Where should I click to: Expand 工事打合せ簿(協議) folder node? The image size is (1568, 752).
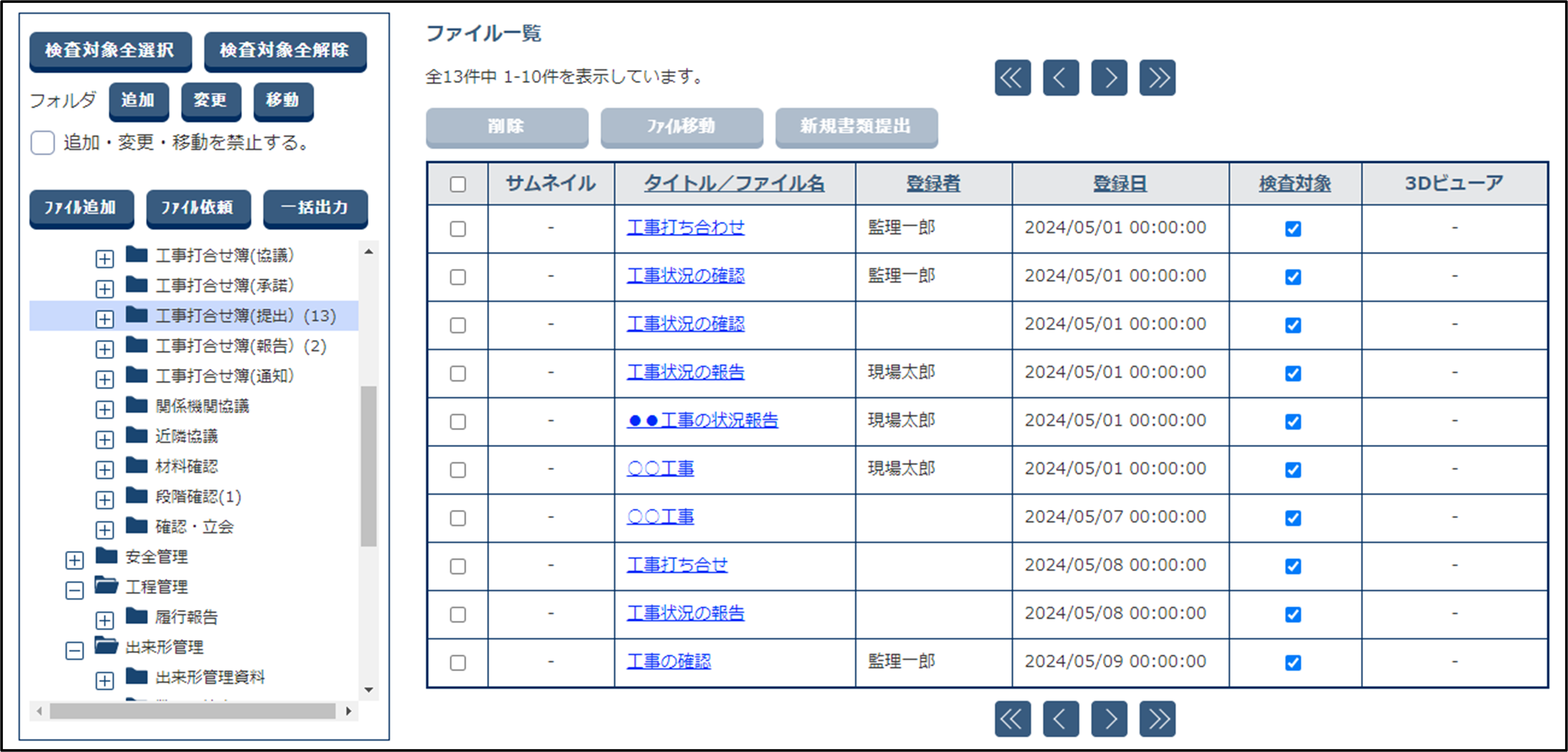pos(105,258)
